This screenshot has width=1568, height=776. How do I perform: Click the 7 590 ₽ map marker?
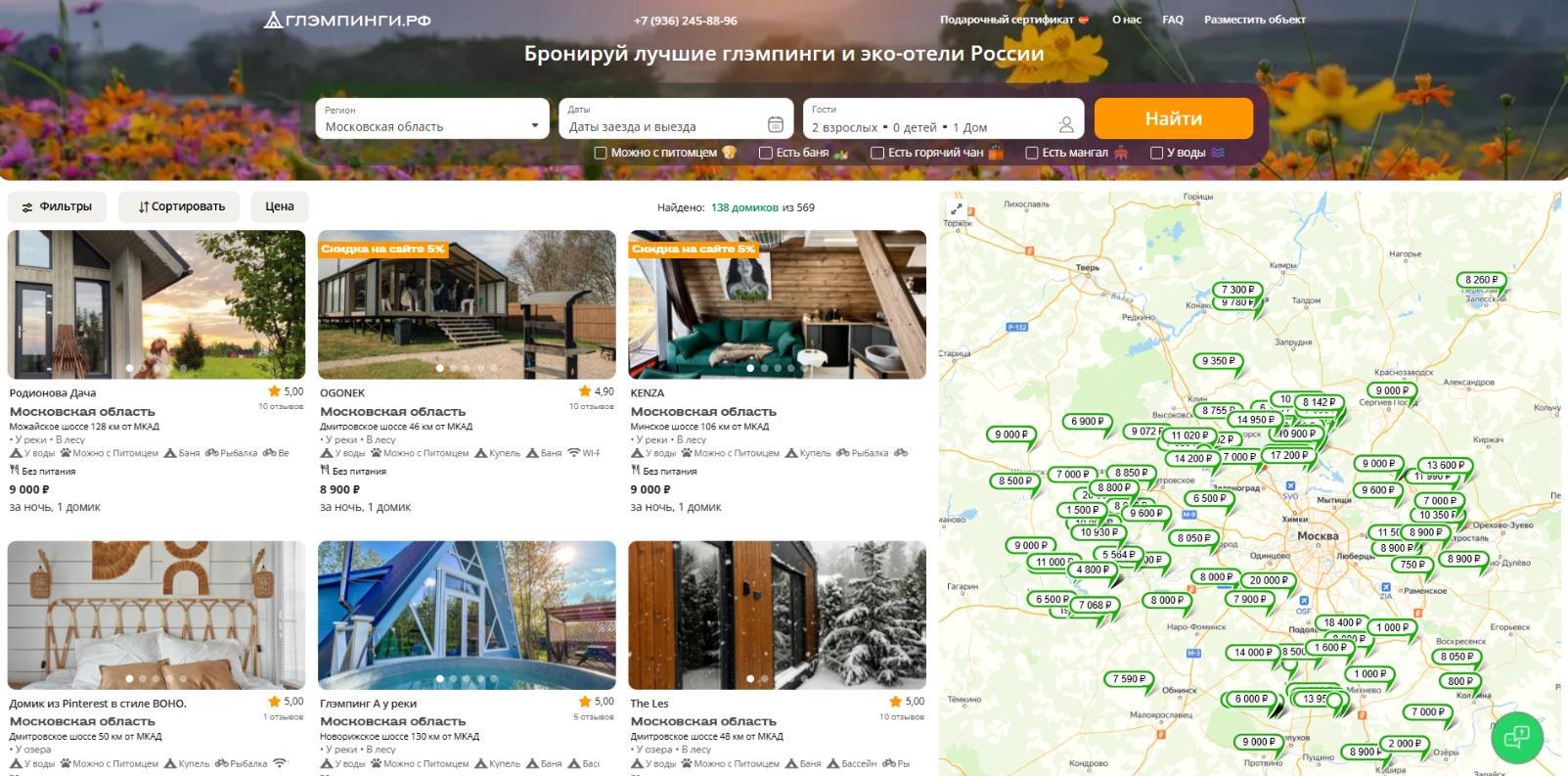point(1129,678)
